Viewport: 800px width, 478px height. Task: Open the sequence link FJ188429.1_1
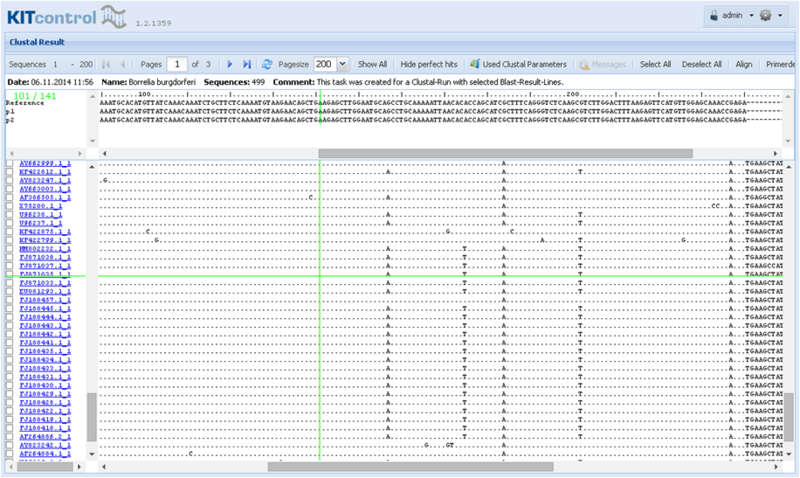(45, 394)
